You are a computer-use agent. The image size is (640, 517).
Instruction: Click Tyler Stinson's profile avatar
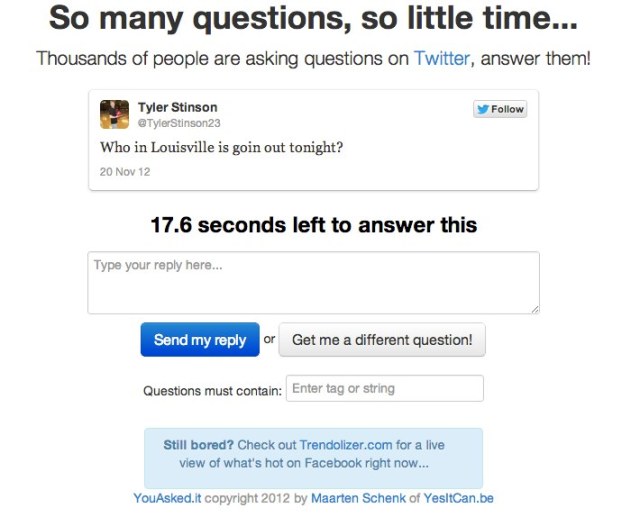(114, 115)
